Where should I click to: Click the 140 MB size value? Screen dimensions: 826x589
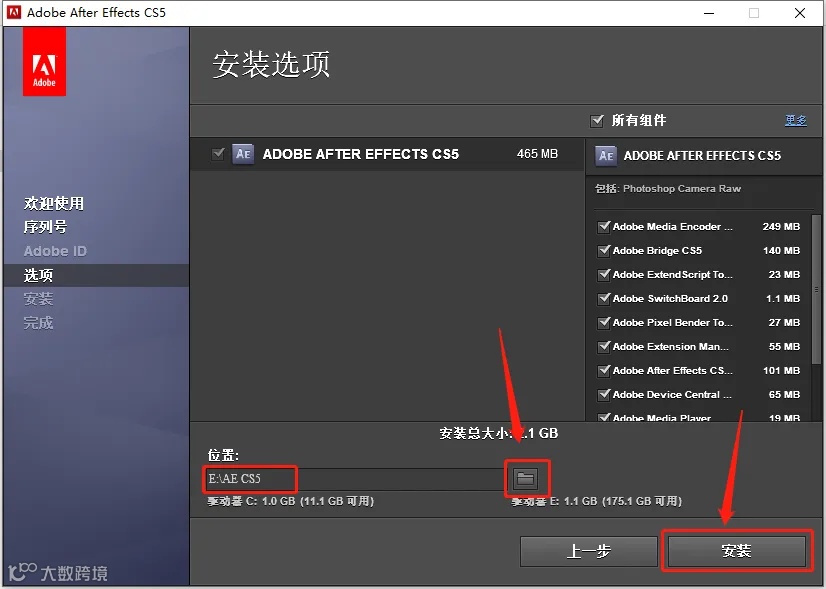point(781,251)
